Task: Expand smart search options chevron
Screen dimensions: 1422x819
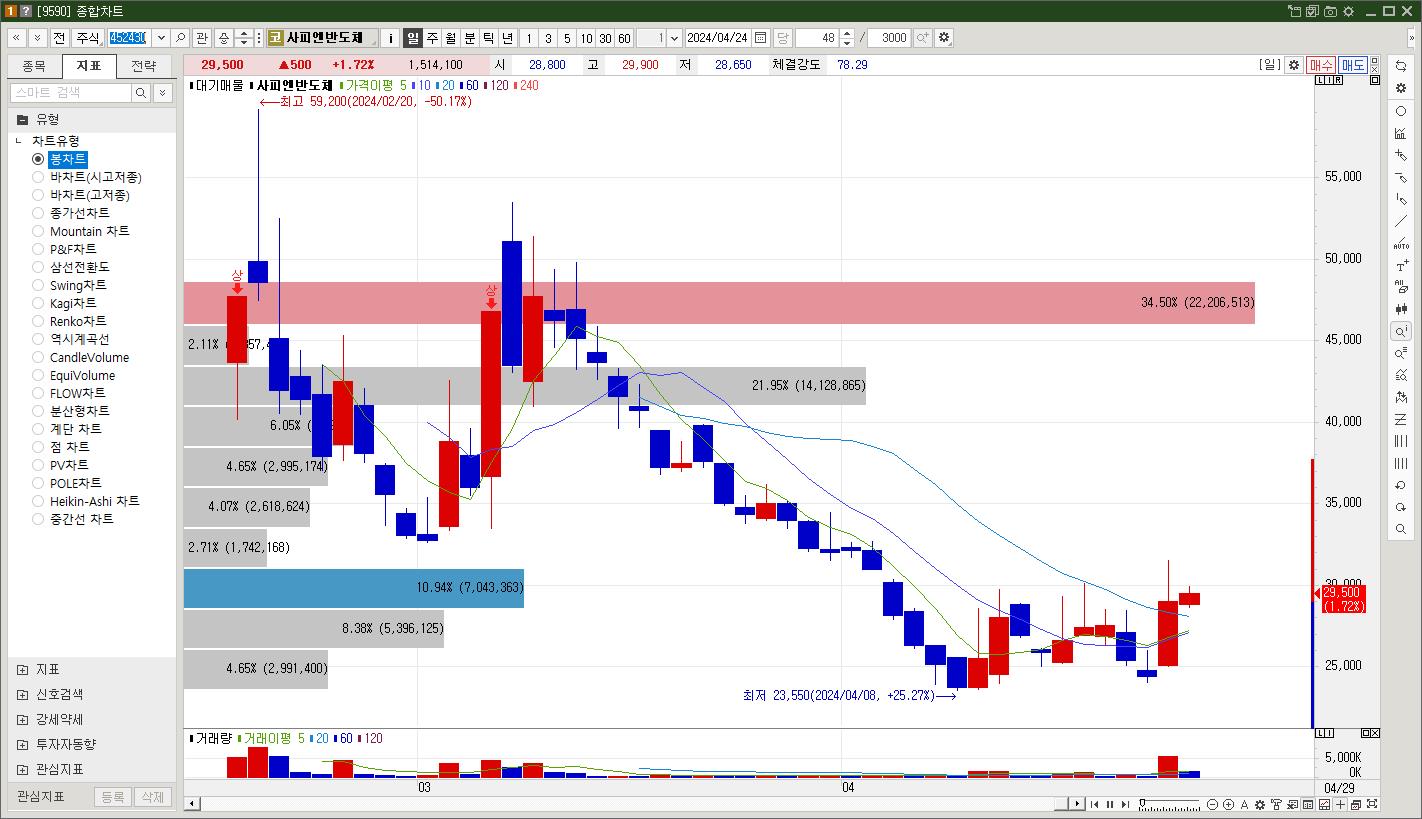Action: click(162, 92)
